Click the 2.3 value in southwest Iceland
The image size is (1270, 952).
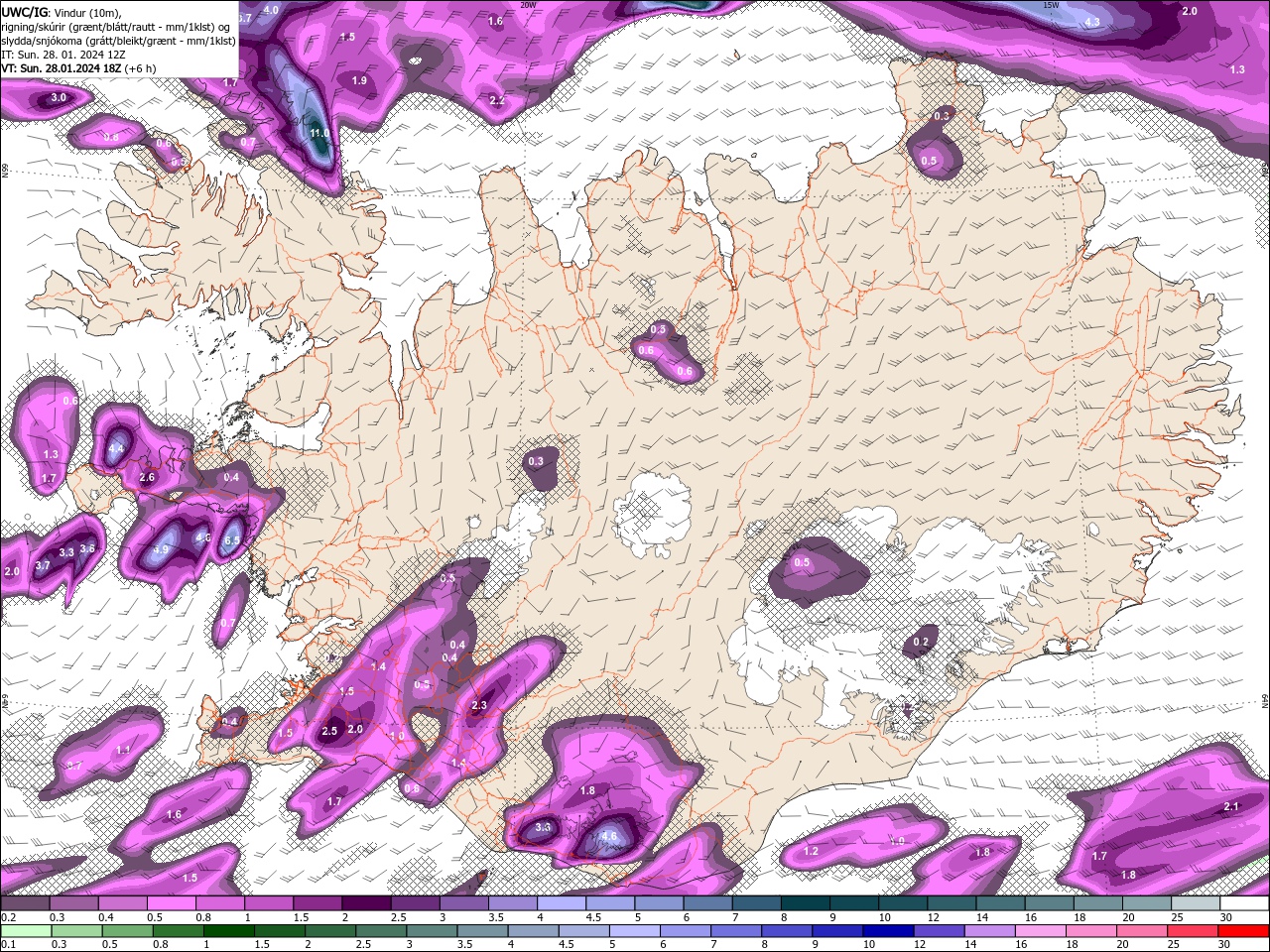point(479,705)
